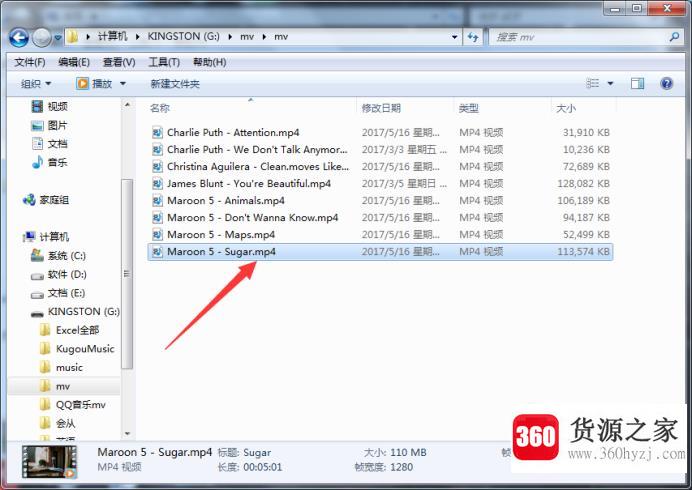
Task: Toggle the preview pane icon
Action: click(x=637, y=83)
